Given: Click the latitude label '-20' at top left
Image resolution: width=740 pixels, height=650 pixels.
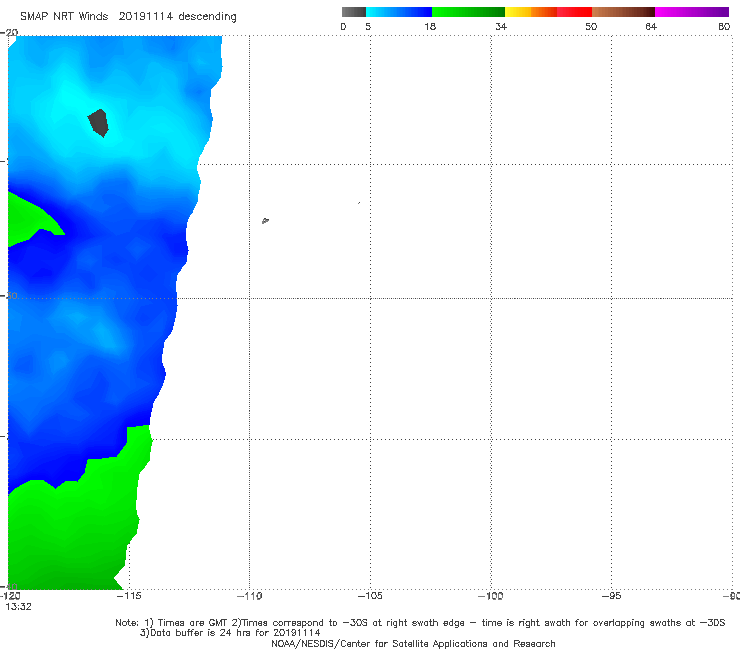Looking at the screenshot, I should click(9, 32).
